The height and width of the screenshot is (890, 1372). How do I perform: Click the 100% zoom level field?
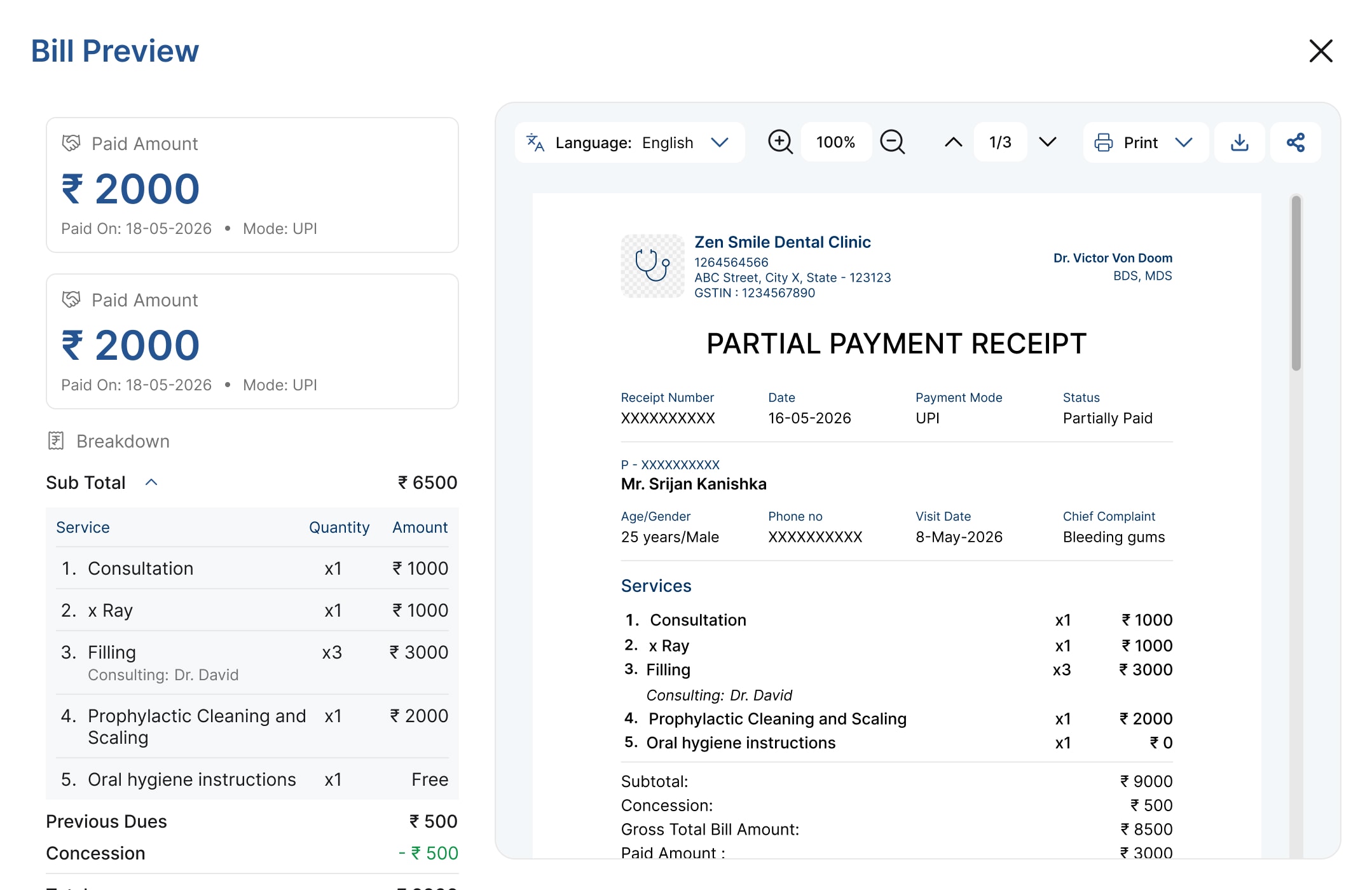836,142
